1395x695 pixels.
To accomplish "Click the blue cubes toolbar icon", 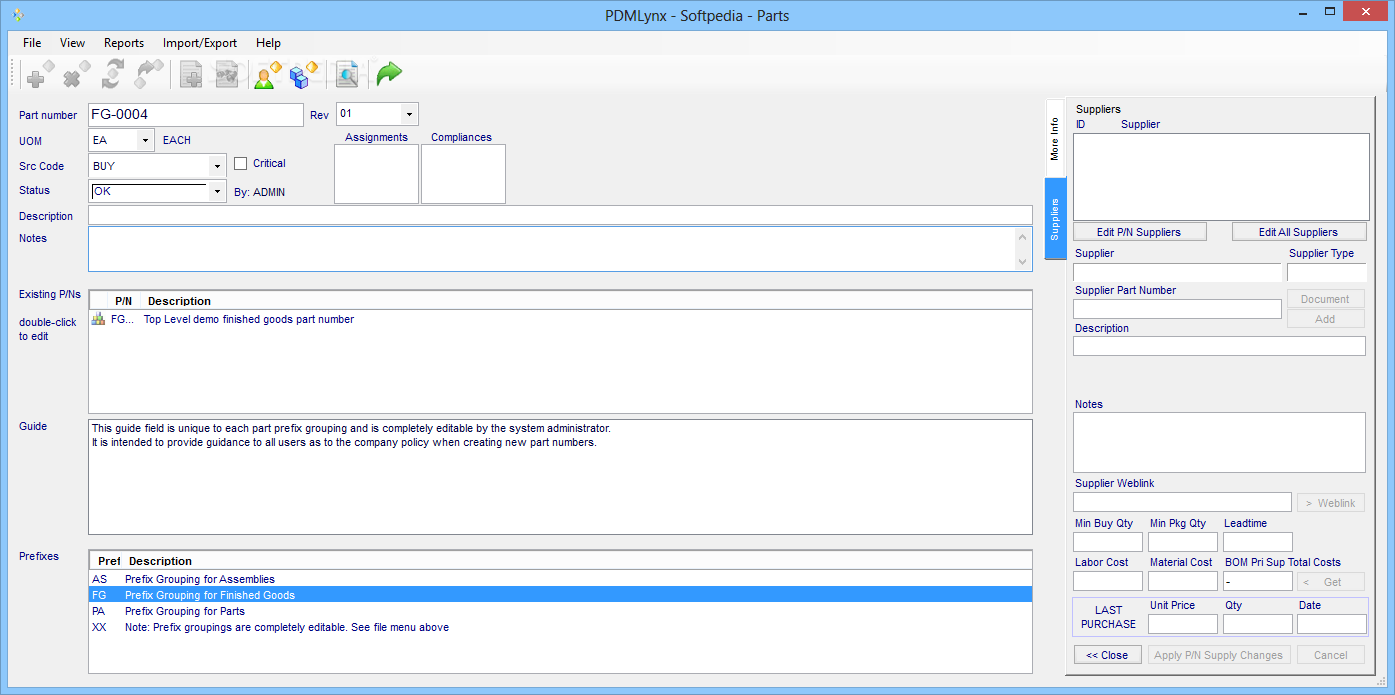I will (x=303, y=74).
